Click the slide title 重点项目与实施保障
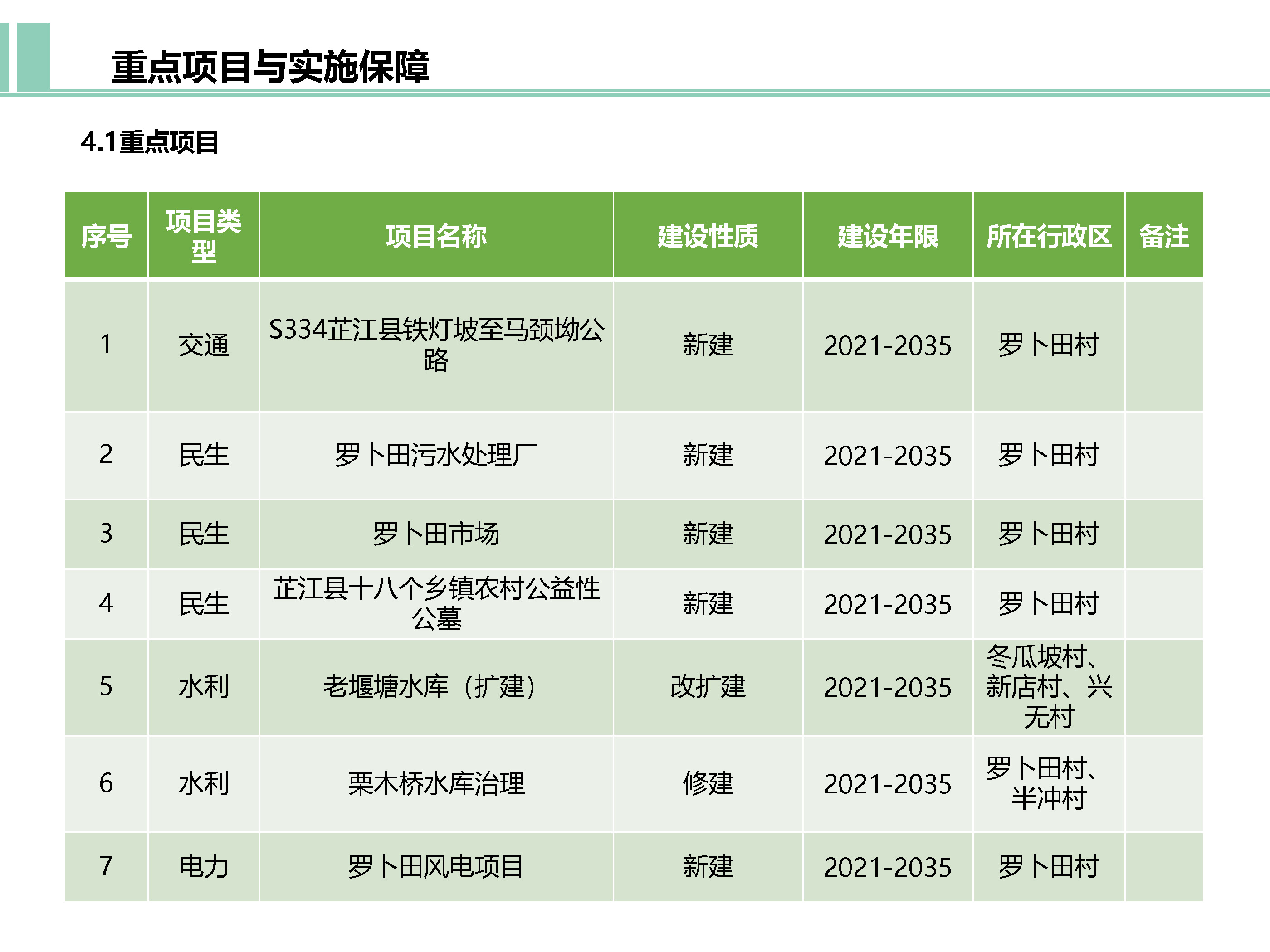This screenshot has height=952, width=1270. click(x=270, y=67)
